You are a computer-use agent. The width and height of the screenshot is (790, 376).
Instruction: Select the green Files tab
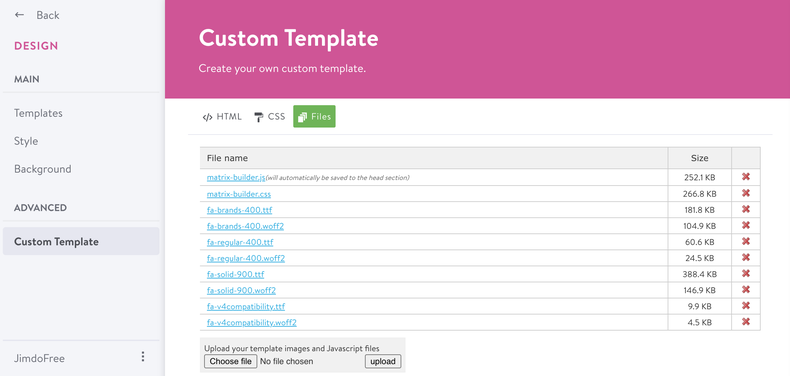tap(314, 116)
